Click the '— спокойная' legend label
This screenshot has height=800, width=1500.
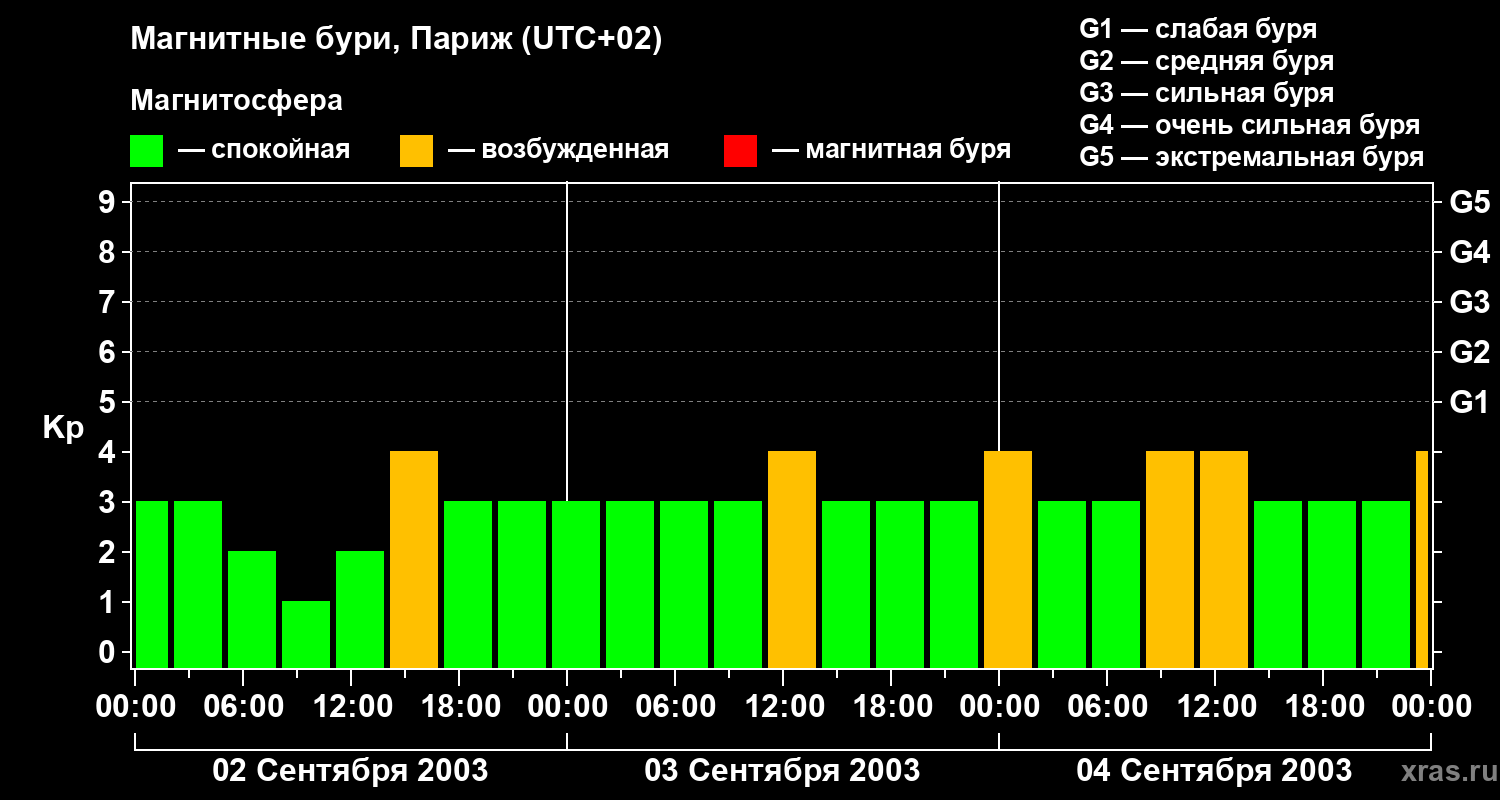264,150
